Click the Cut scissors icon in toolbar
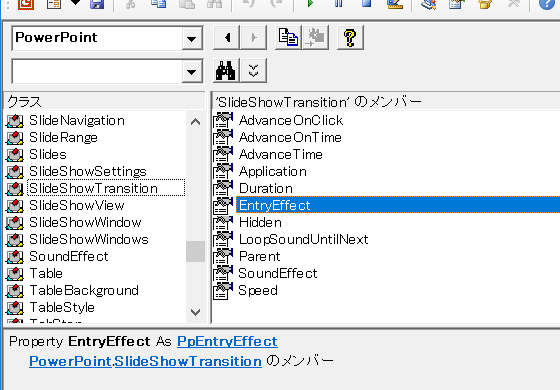 [x=130, y=4]
